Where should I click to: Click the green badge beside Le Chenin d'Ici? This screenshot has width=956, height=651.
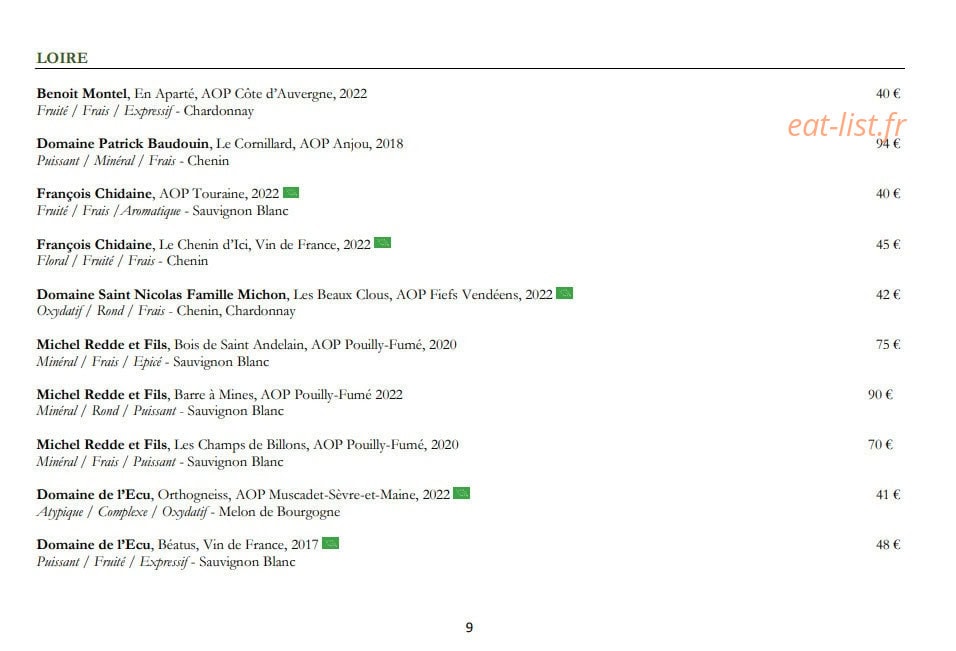click(x=382, y=243)
